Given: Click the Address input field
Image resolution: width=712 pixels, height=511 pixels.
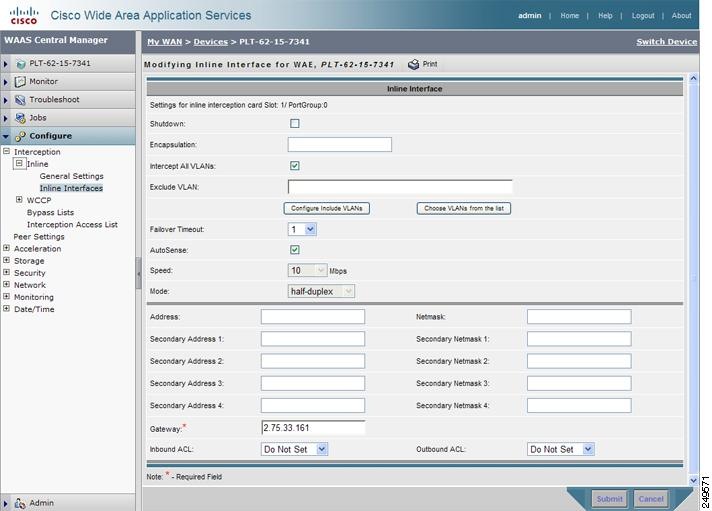Looking at the screenshot, I should 313,317.
